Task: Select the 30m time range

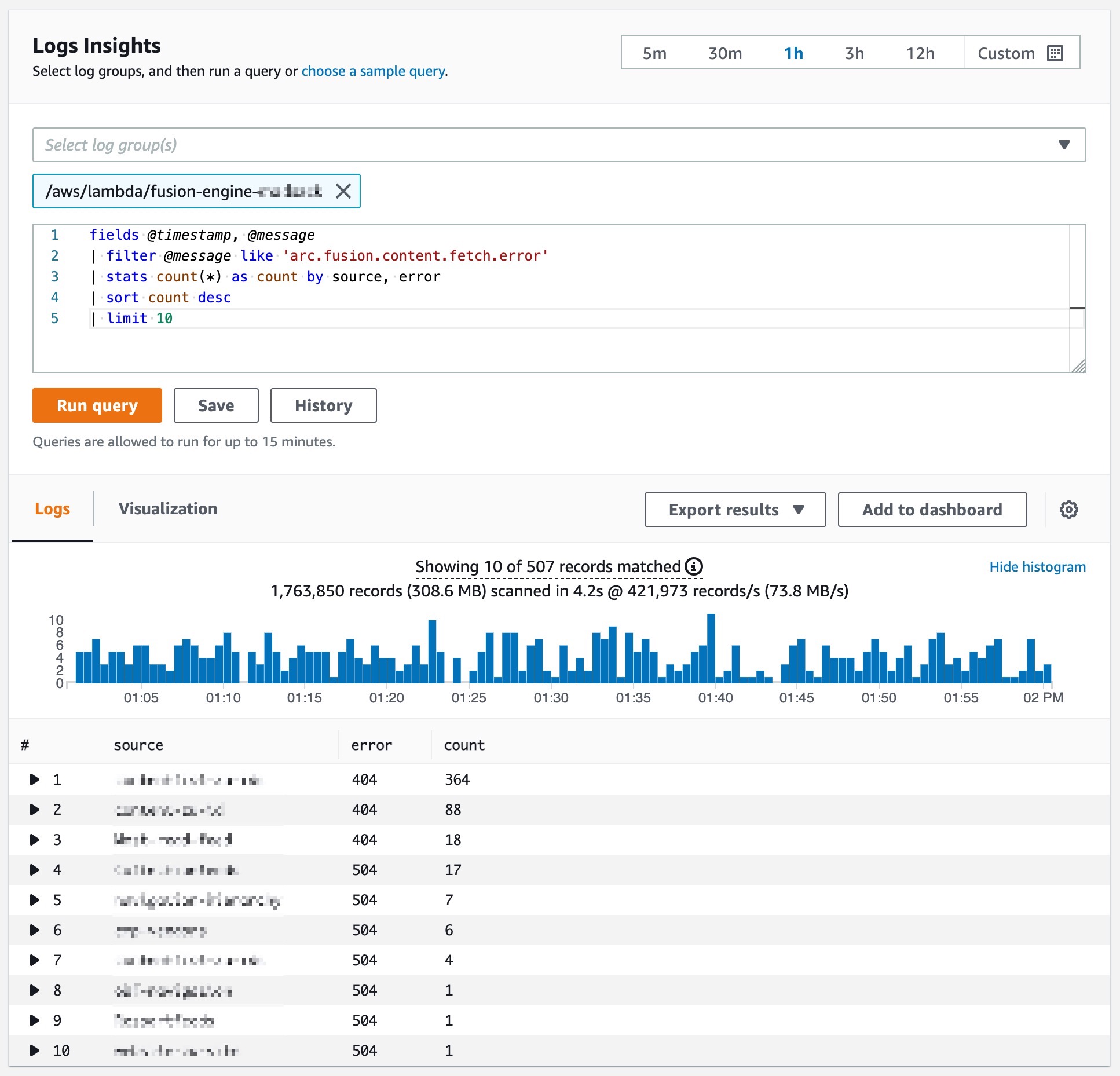Action: pyautogui.click(x=725, y=53)
